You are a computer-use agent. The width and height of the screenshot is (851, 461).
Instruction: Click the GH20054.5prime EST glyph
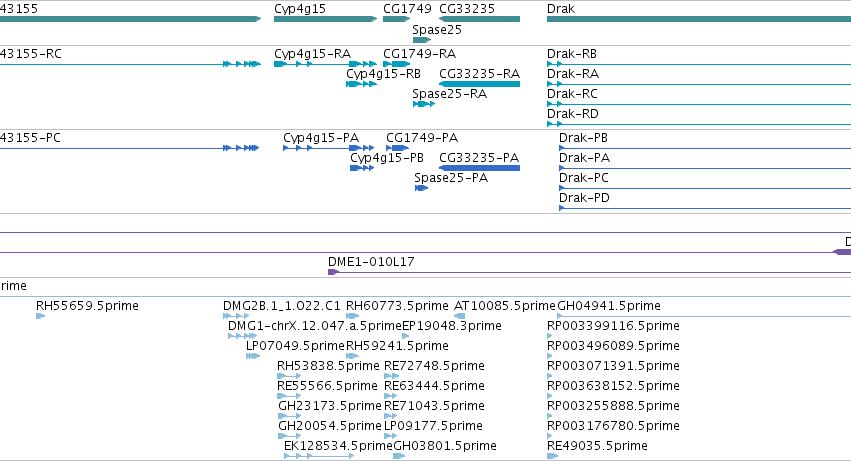click(x=289, y=437)
